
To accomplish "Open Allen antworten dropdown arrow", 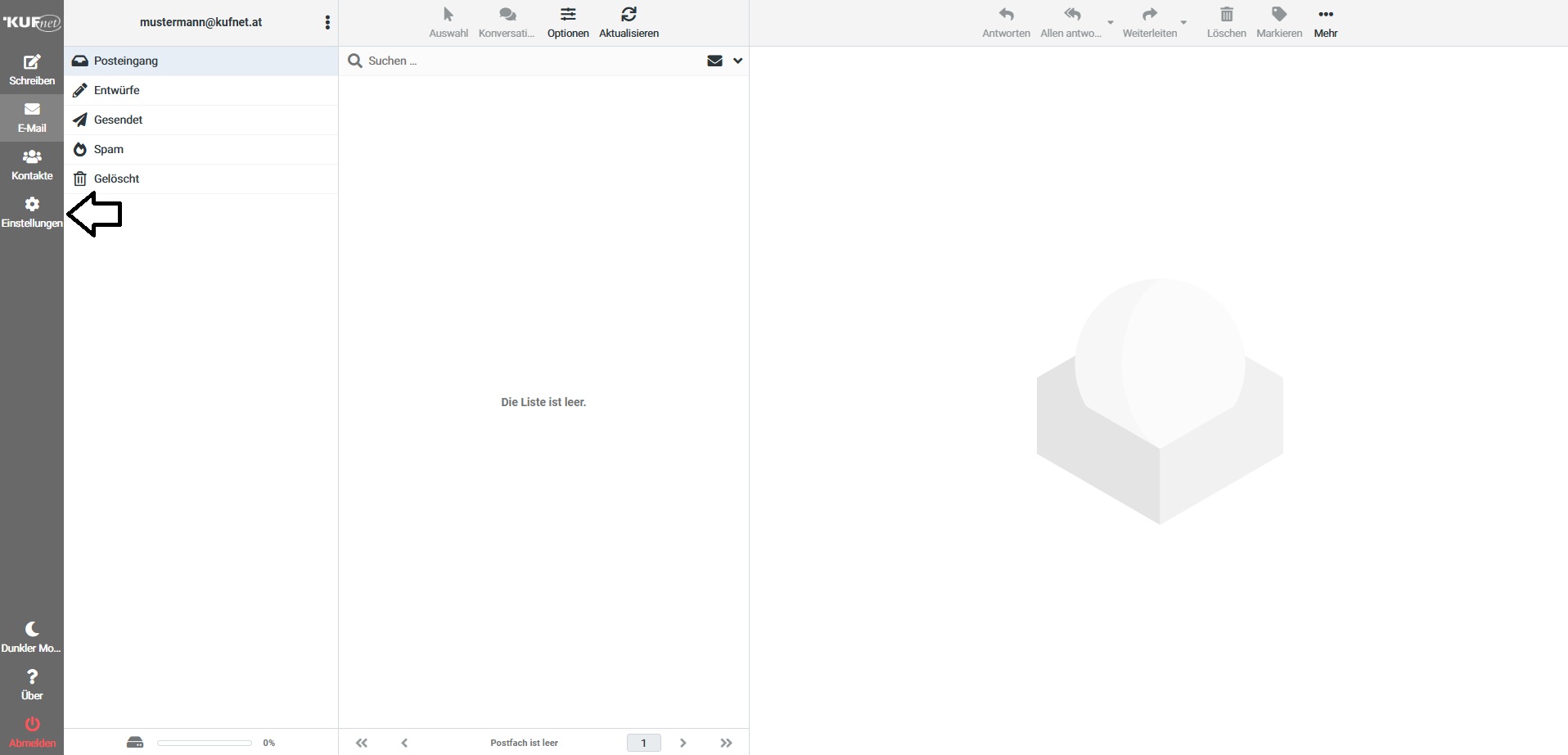I will coord(1111,22).
